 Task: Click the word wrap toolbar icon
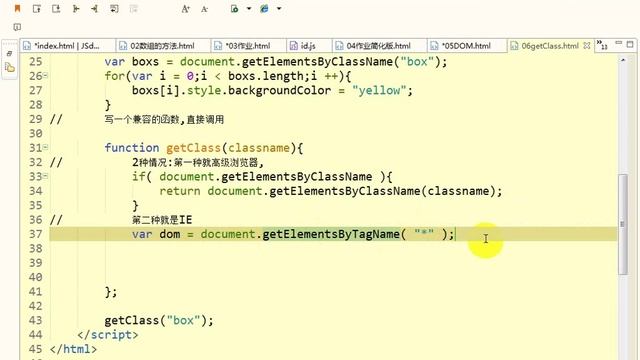click(114, 9)
